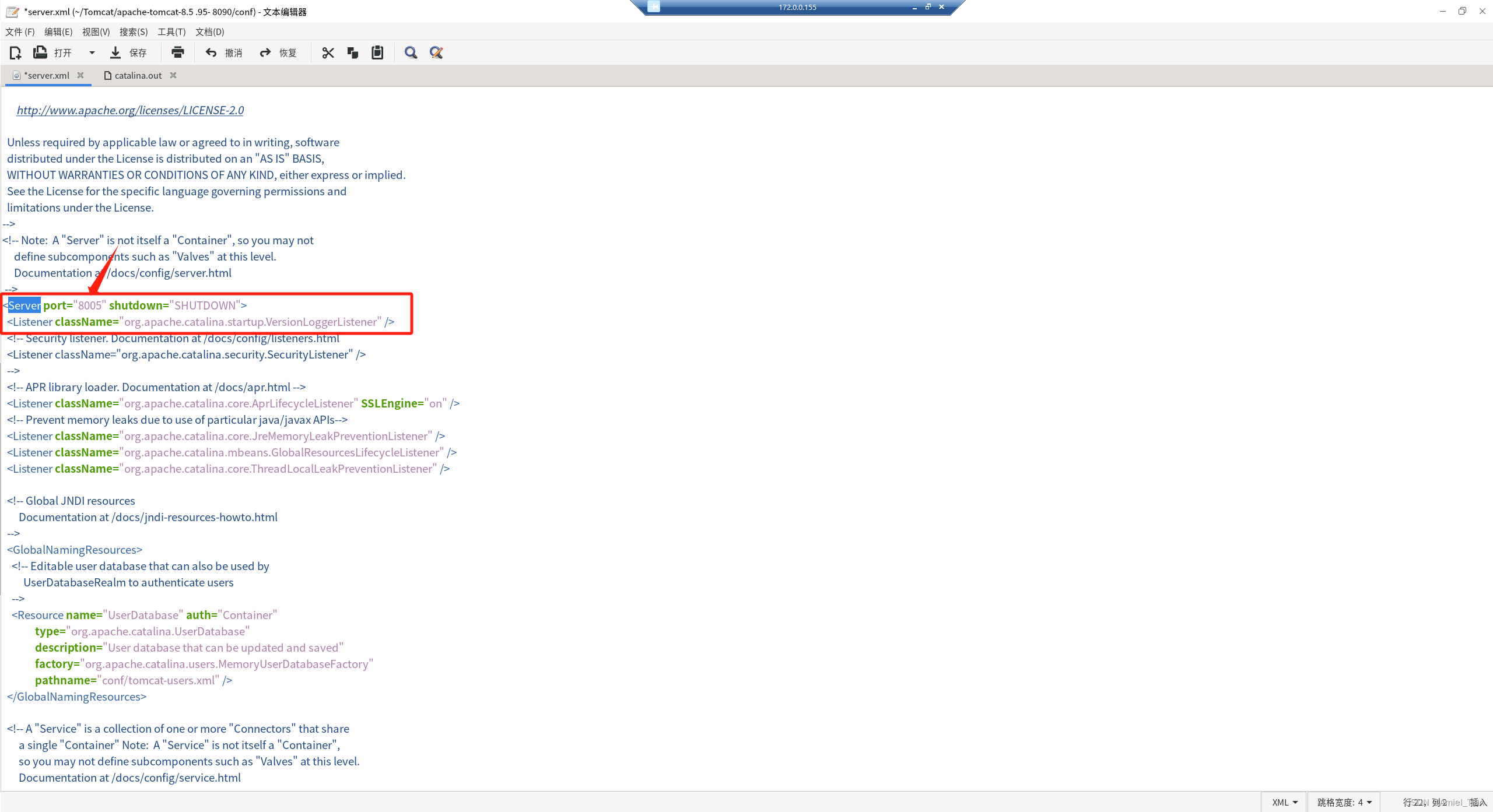This screenshot has height=812, width=1493.
Task: Expand the recent files dropdown arrow next to 打开
Action: 92,53
